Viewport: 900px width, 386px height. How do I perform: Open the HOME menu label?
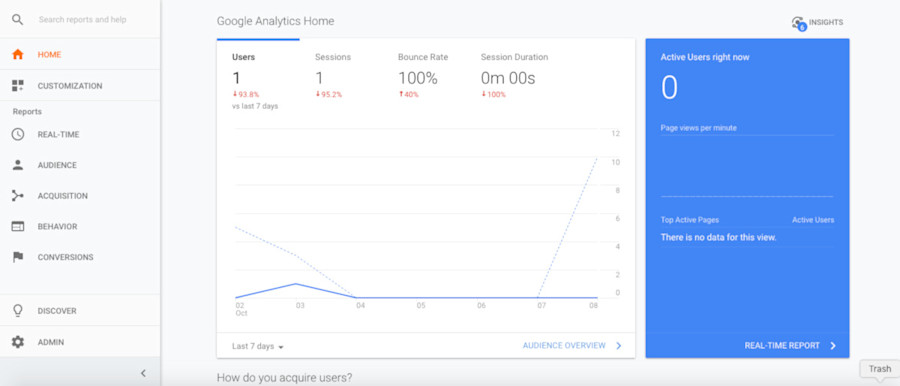[x=49, y=55]
